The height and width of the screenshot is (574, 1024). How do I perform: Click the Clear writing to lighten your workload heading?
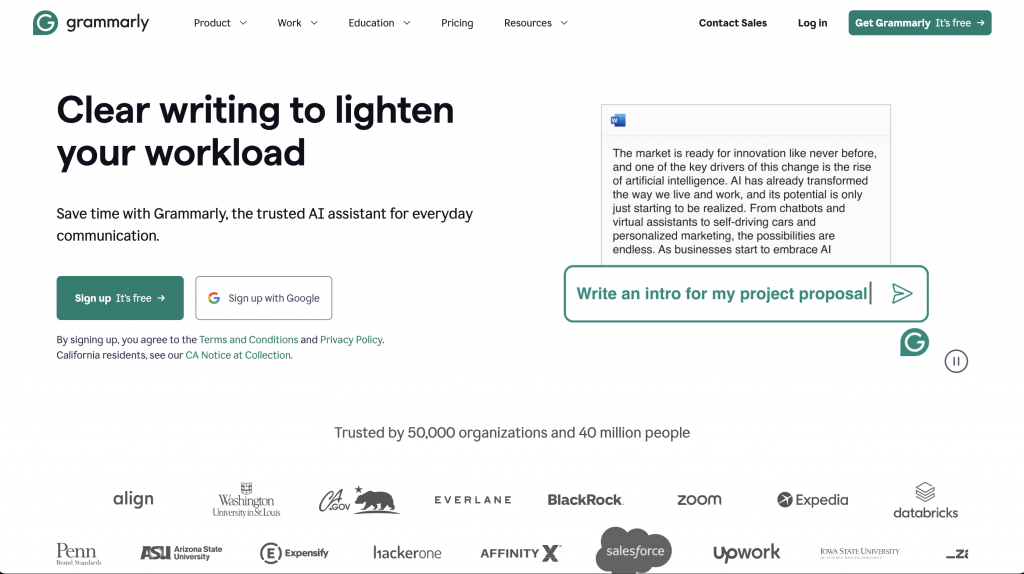pyautogui.click(x=255, y=131)
